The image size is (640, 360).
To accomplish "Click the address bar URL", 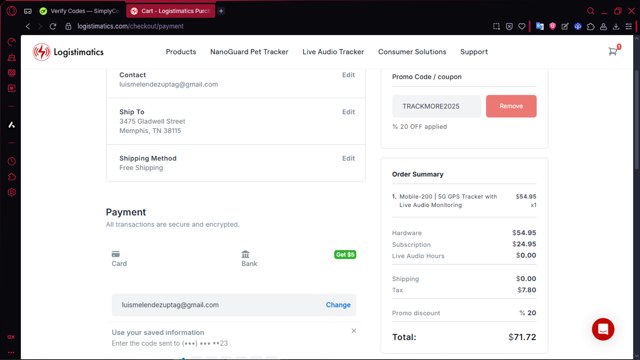I will 130,26.
